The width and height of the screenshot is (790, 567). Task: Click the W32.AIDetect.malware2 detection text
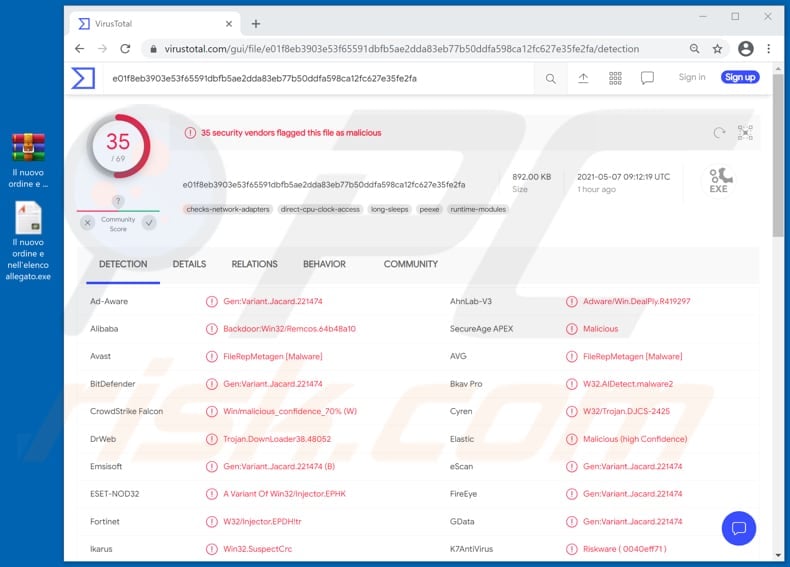pyautogui.click(x=628, y=384)
